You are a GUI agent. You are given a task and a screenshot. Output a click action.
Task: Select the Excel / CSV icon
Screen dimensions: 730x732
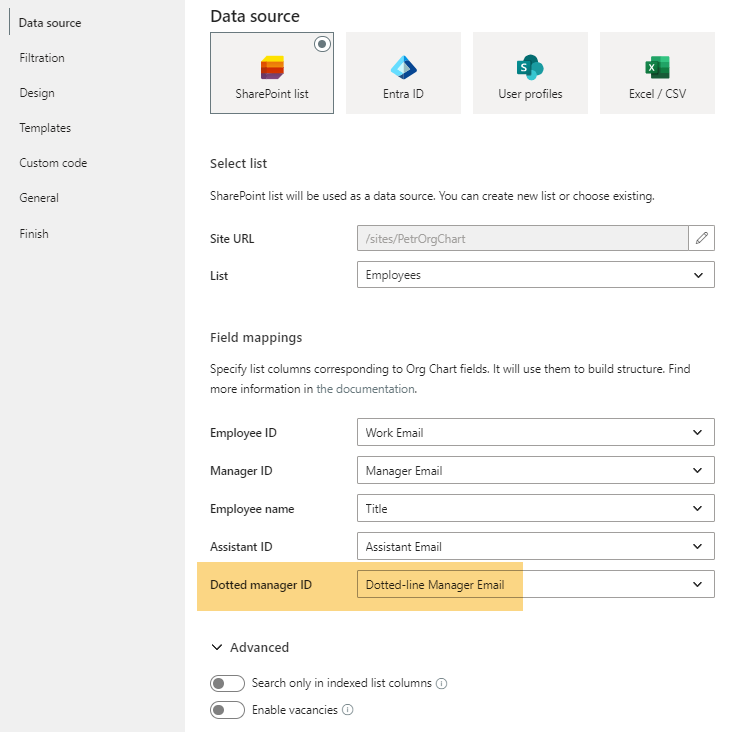pos(657,67)
